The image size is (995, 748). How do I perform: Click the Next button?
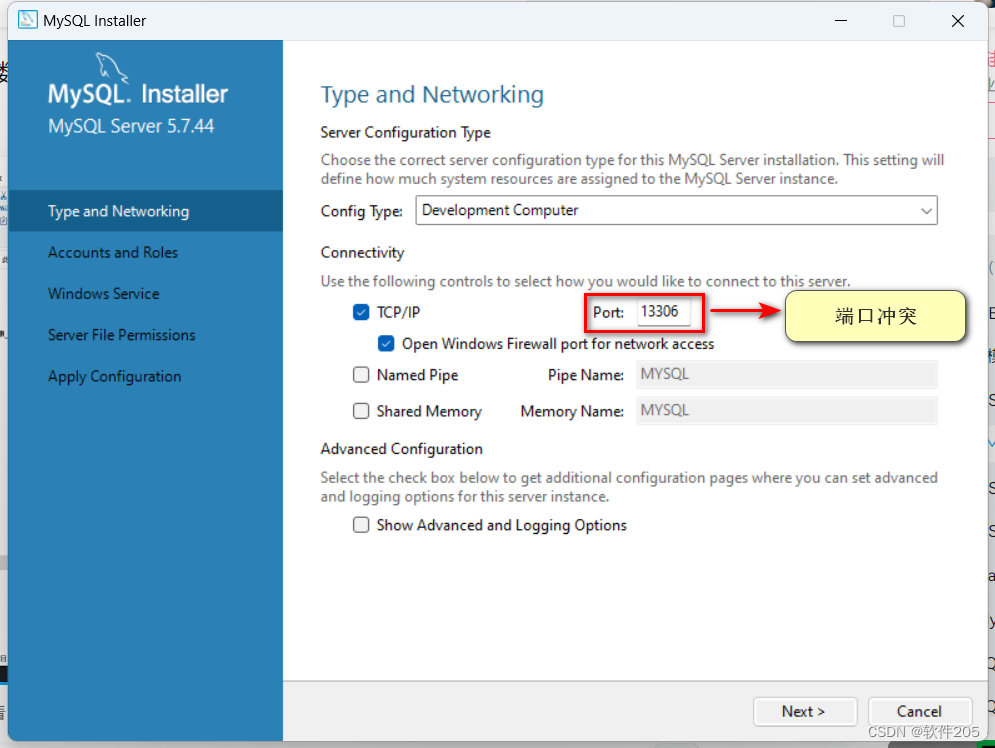click(x=805, y=711)
